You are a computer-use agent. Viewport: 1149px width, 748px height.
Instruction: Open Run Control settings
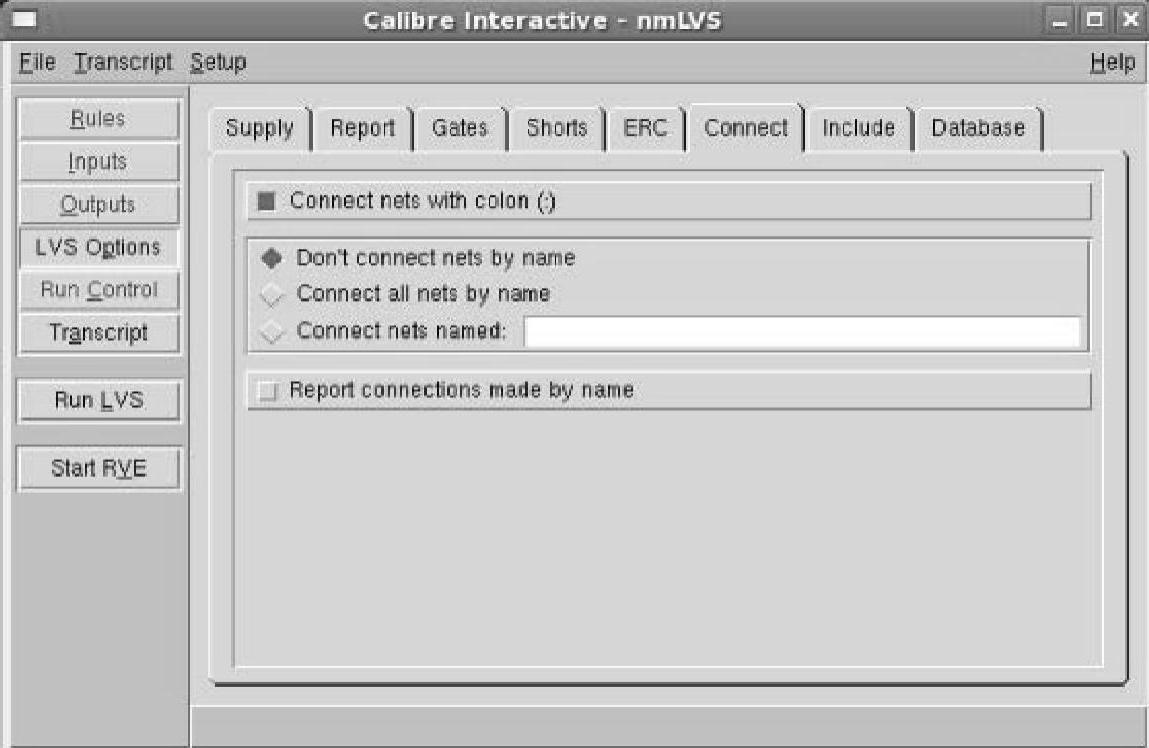point(99,290)
